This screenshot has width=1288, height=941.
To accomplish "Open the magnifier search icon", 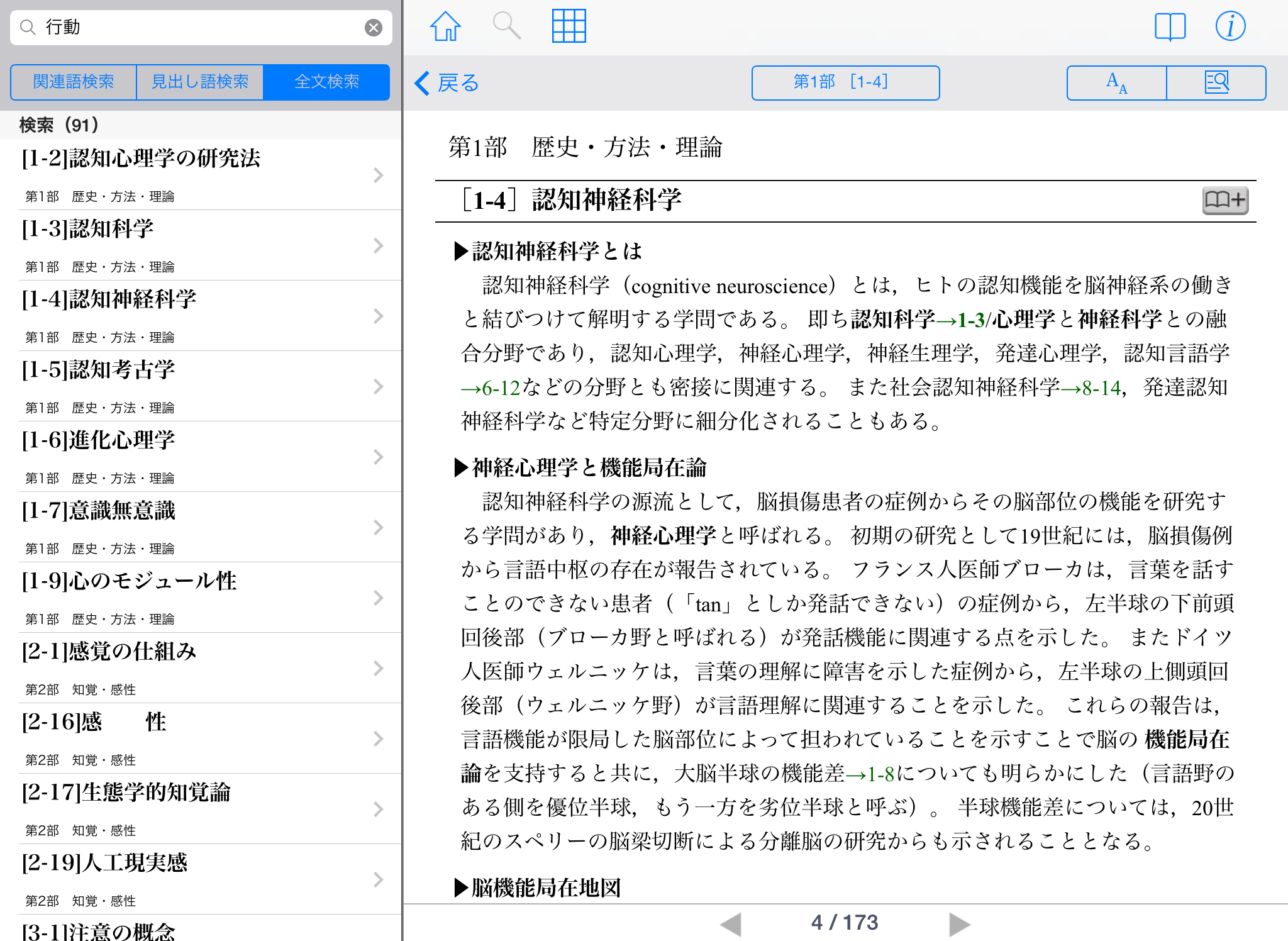I will point(506,26).
